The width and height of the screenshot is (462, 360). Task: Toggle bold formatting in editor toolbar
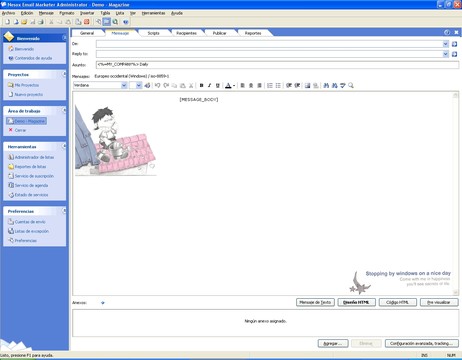(x=201, y=85)
